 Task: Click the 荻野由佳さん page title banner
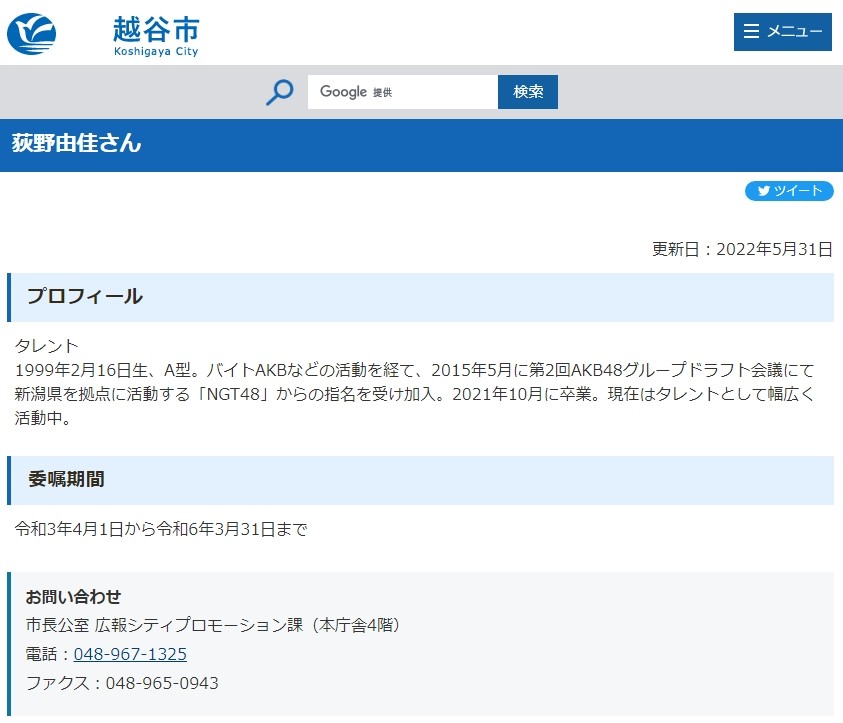pyautogui.click(x=77, y=144)
